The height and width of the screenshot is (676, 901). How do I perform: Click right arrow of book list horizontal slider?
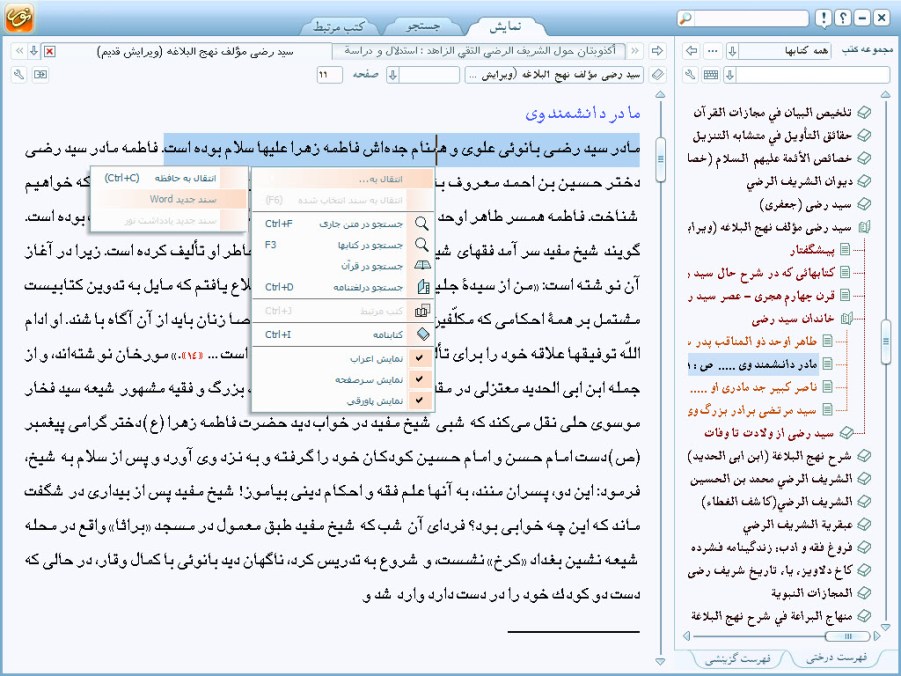point(877,636)
